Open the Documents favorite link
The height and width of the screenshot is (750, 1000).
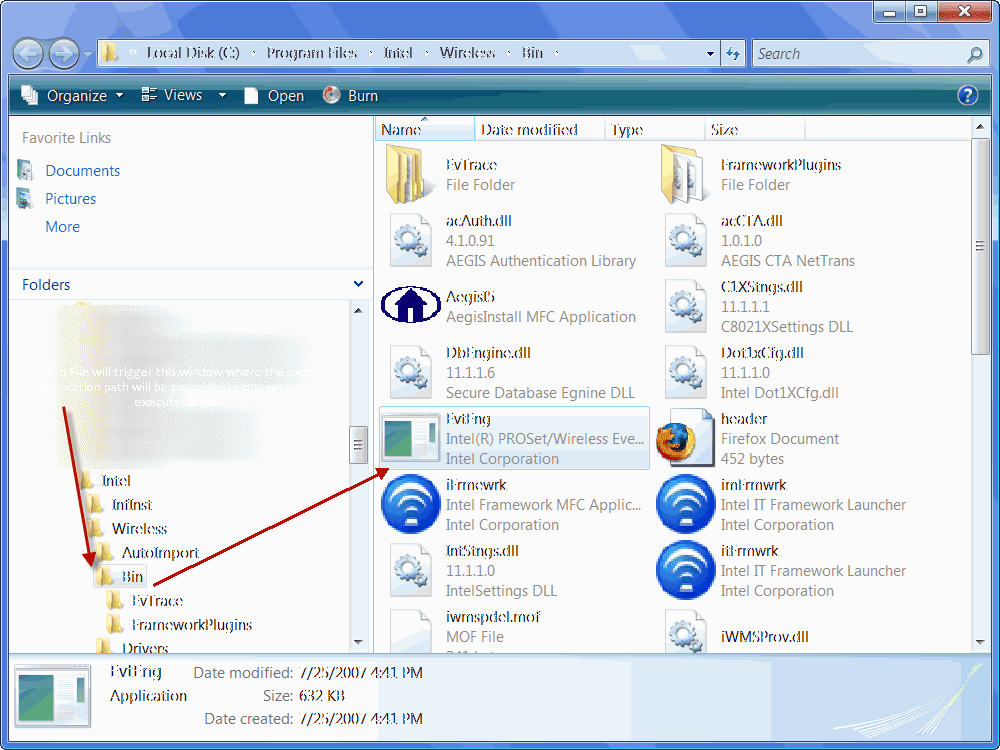pos(82,170)
